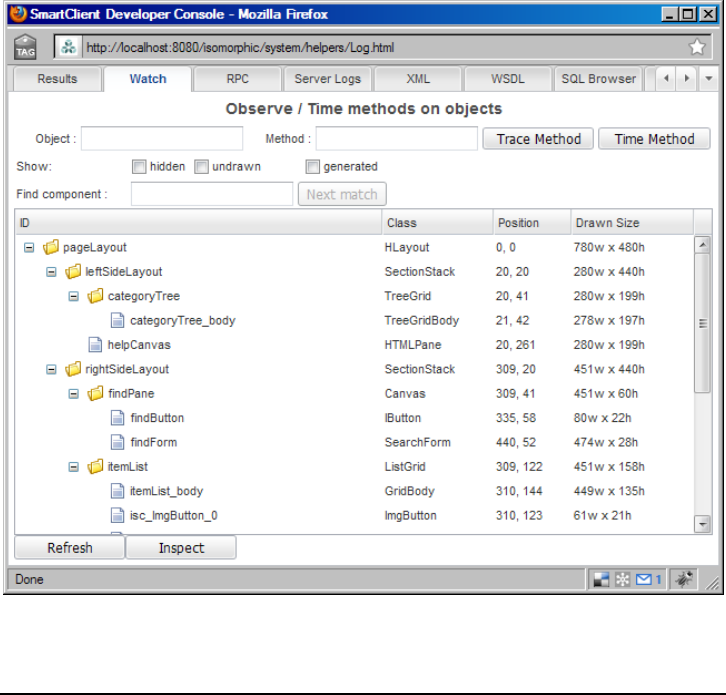This screenshot has width=726, height=695.
Task: Collapse the pageLayout tree node
Action: coord(29,248)
